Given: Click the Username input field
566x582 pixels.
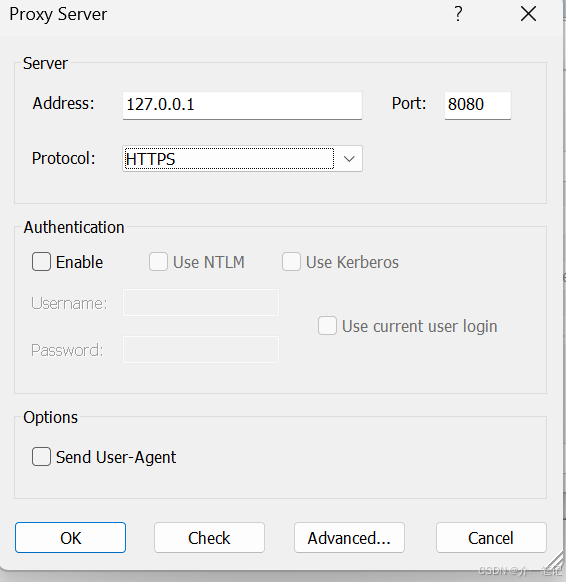Looking at the screenshot, I should click(201, 303).
